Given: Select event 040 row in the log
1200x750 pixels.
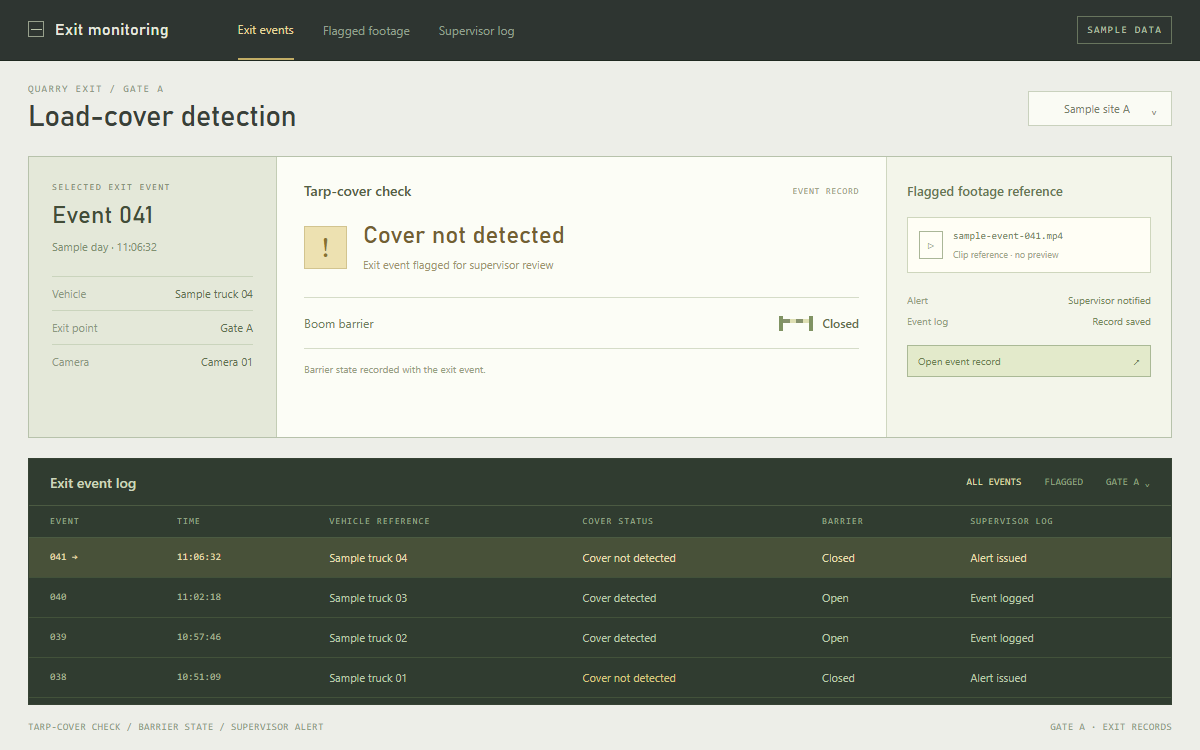Looking at the screenshot, I should 600,598.
